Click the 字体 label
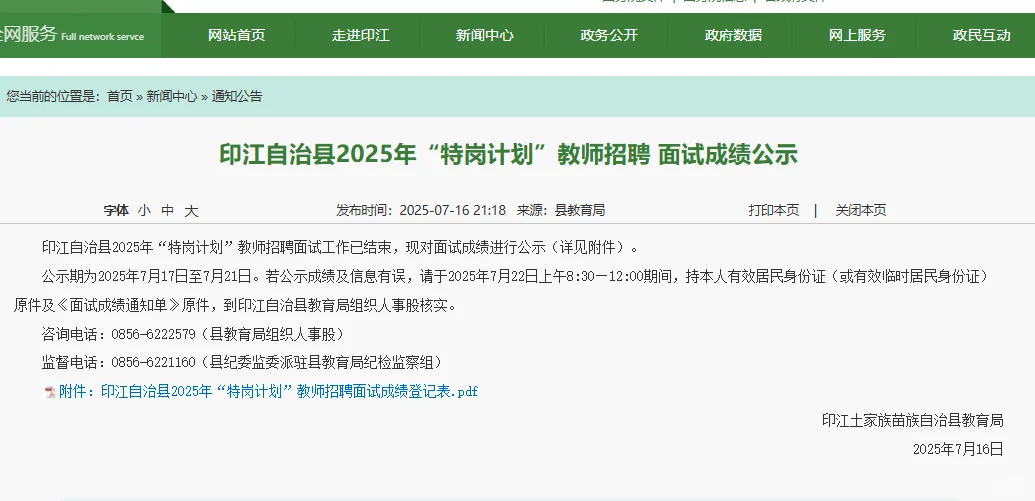The width and height of the screenshot is (1035, 501). click(116, 211)
